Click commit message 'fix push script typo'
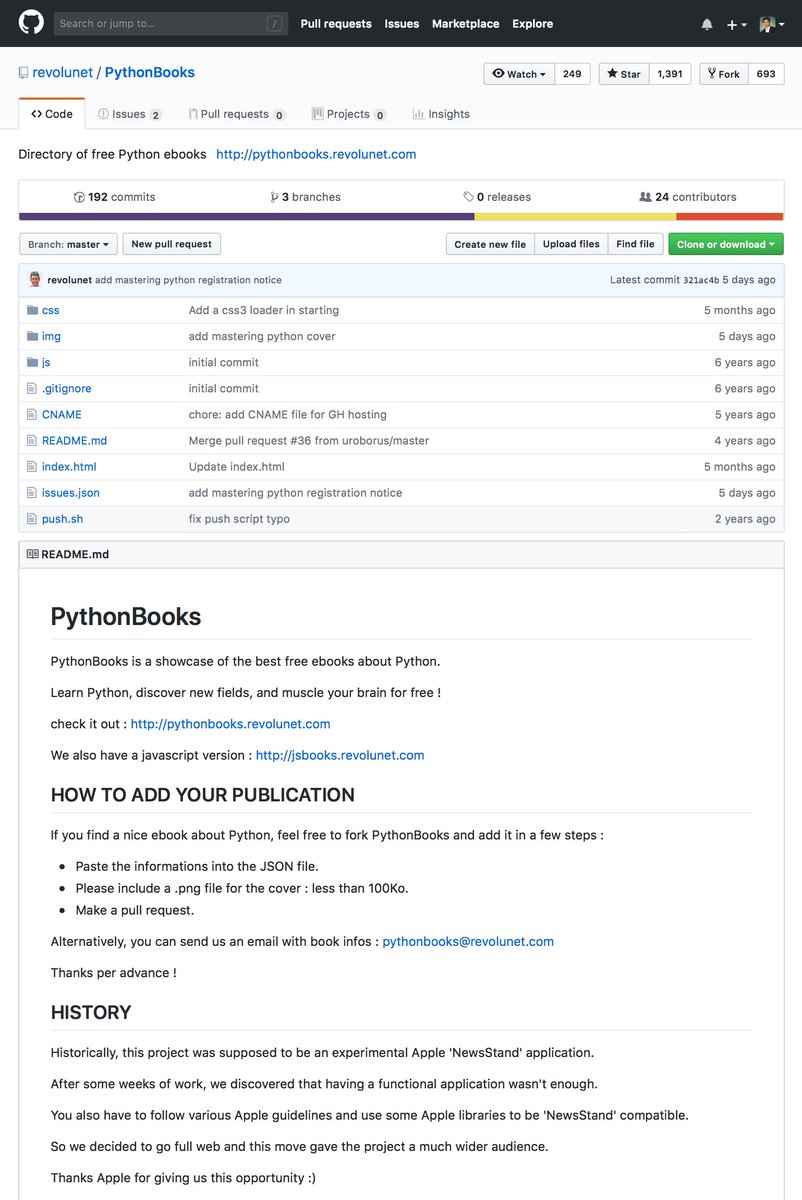The height and width of the screenshot is (1200, 802). 239,518
